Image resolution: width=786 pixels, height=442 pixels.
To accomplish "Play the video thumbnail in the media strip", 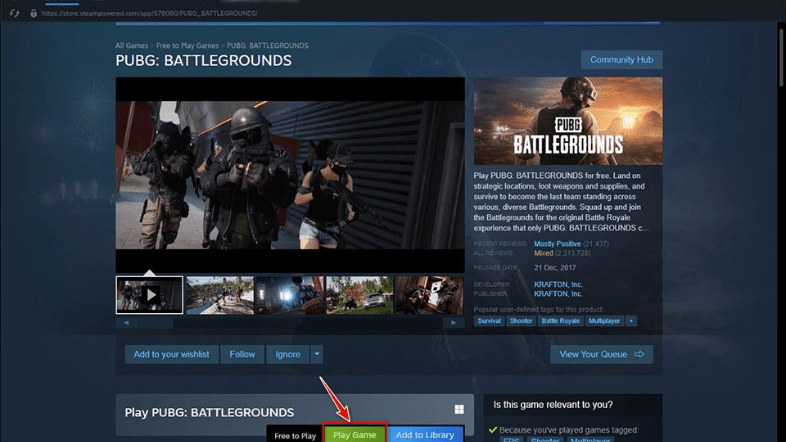I will (x=149, y=295).
